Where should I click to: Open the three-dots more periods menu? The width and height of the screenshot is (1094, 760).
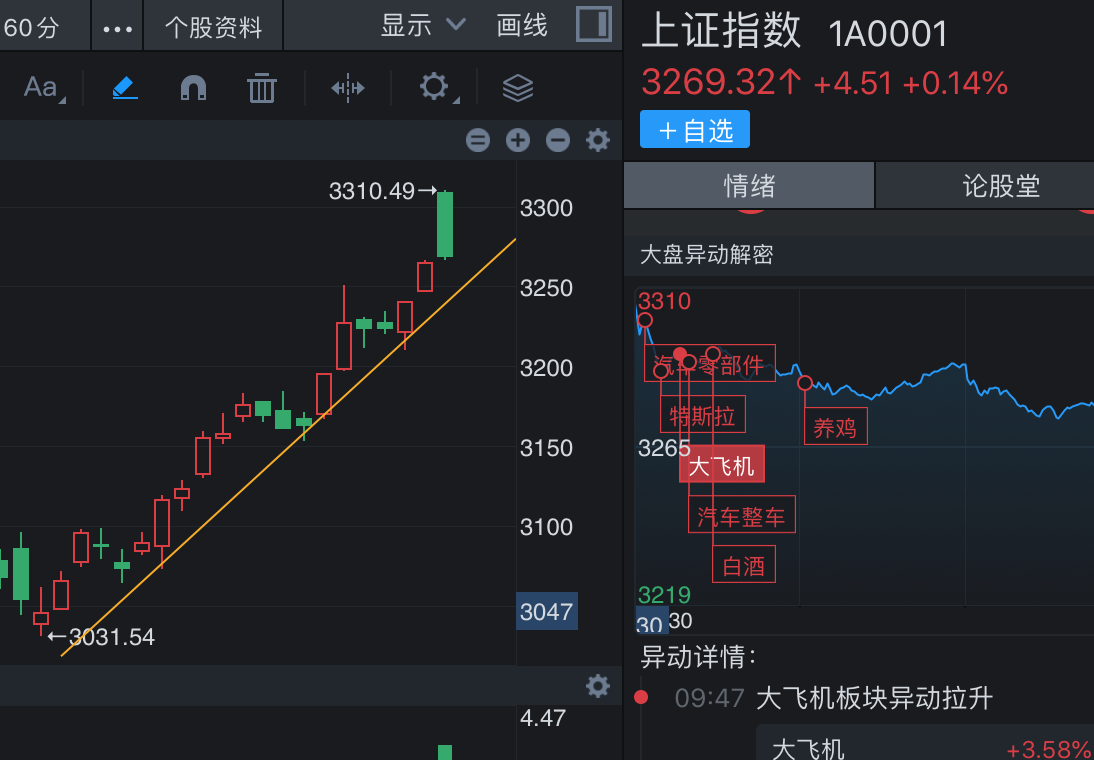117,29
